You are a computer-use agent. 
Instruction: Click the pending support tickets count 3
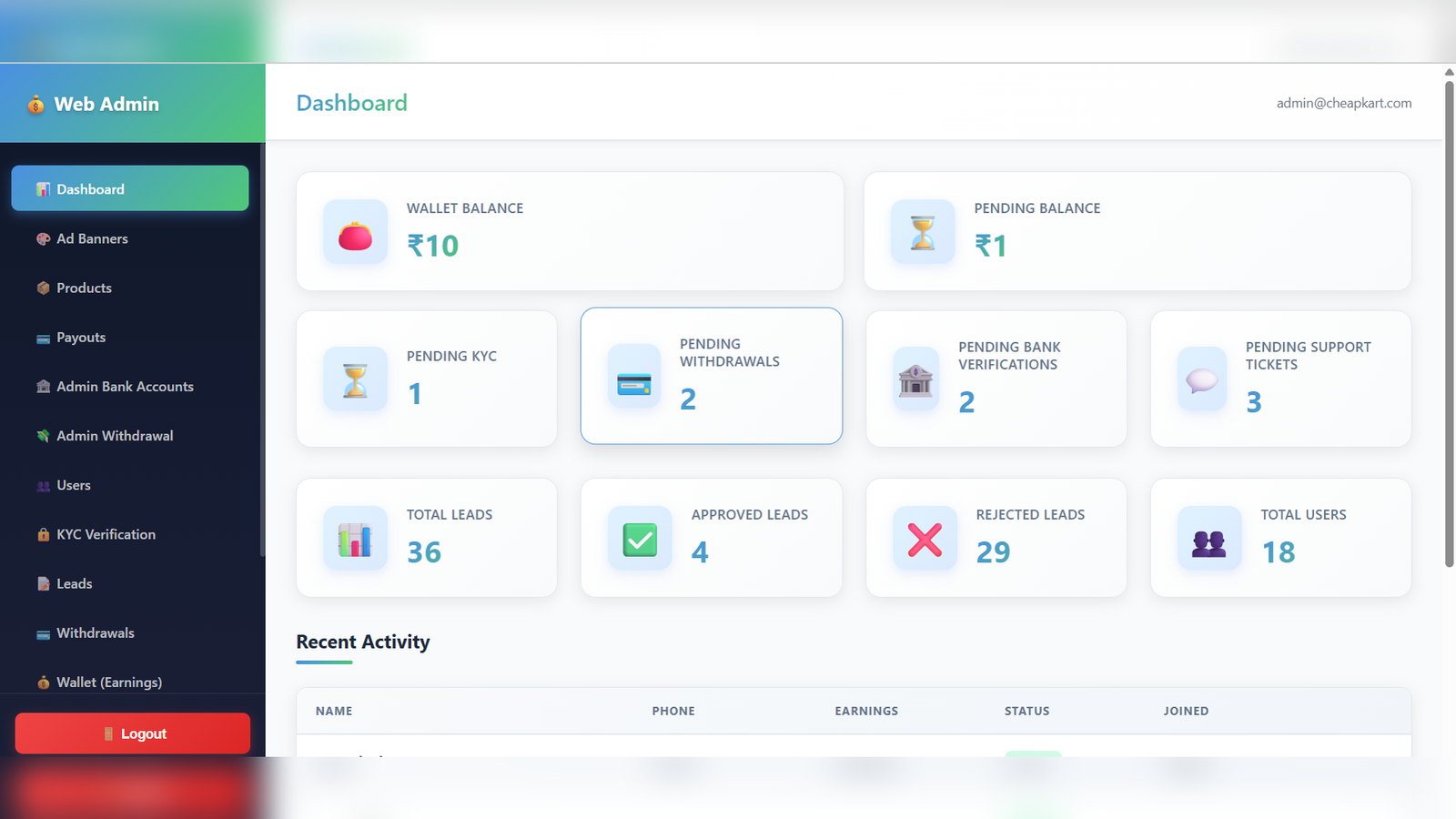1254,402
